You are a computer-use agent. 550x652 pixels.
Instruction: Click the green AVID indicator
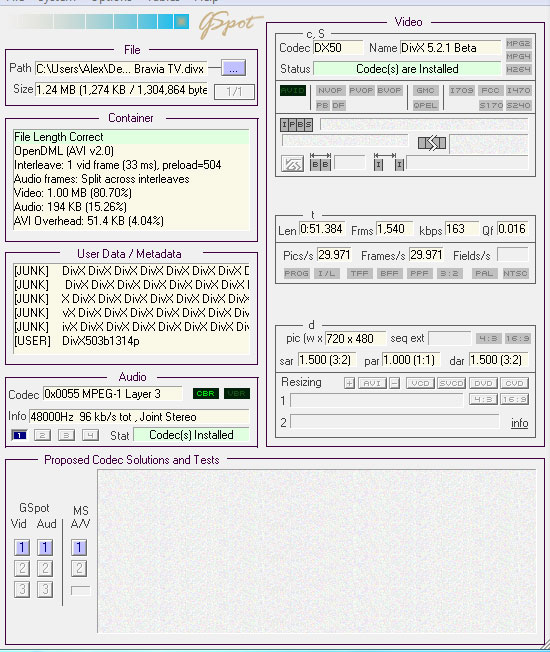coord(293,90)
